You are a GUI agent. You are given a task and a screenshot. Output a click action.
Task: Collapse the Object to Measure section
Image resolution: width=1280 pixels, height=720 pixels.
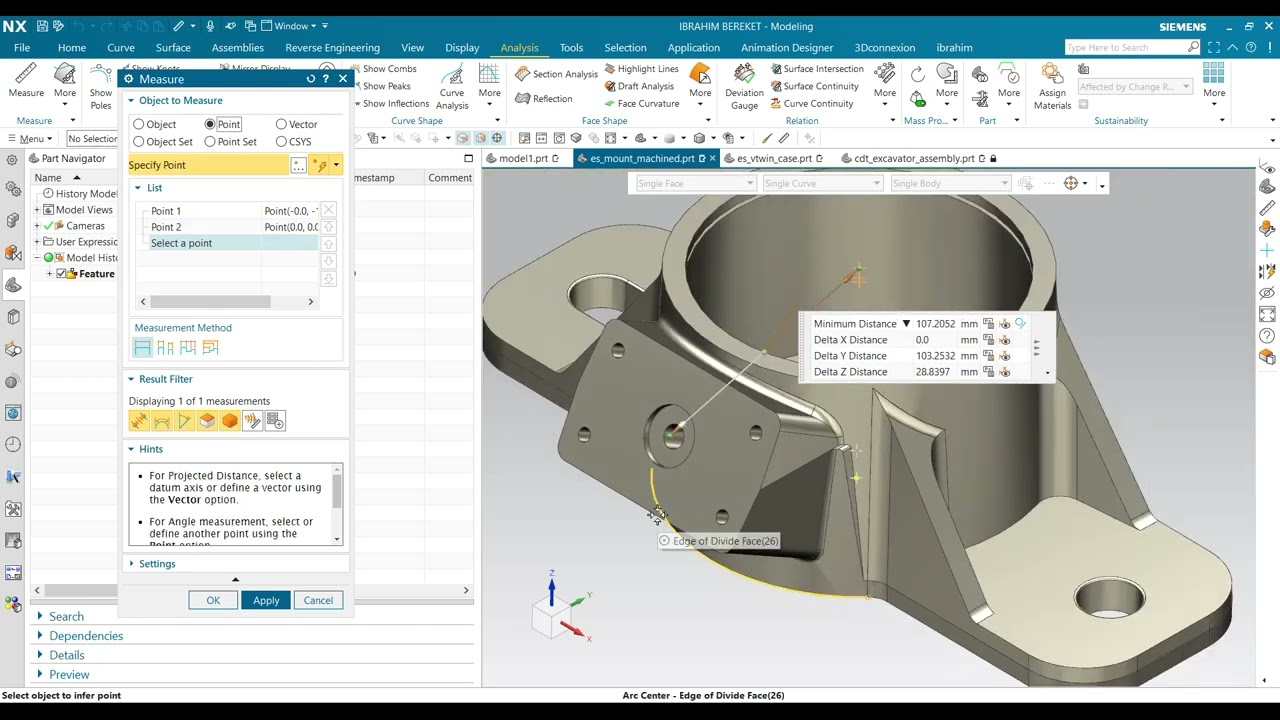coord(131,100)
